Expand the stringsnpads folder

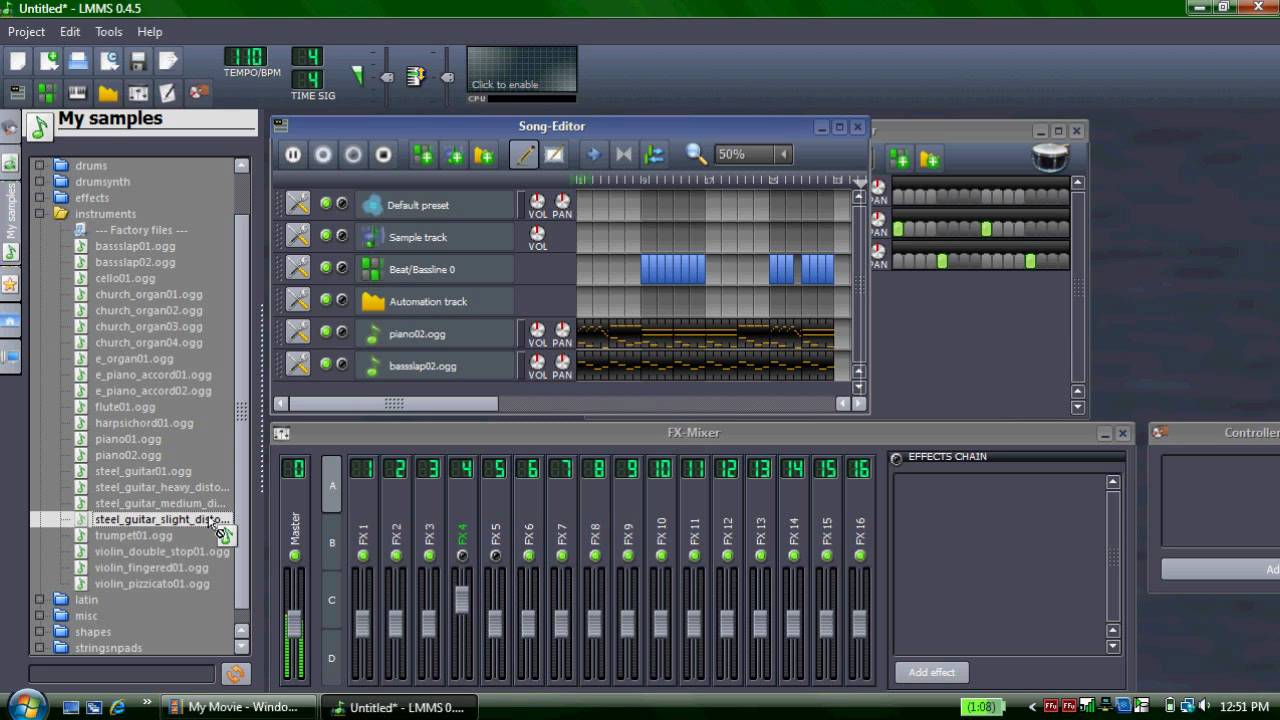coord(40,648)
